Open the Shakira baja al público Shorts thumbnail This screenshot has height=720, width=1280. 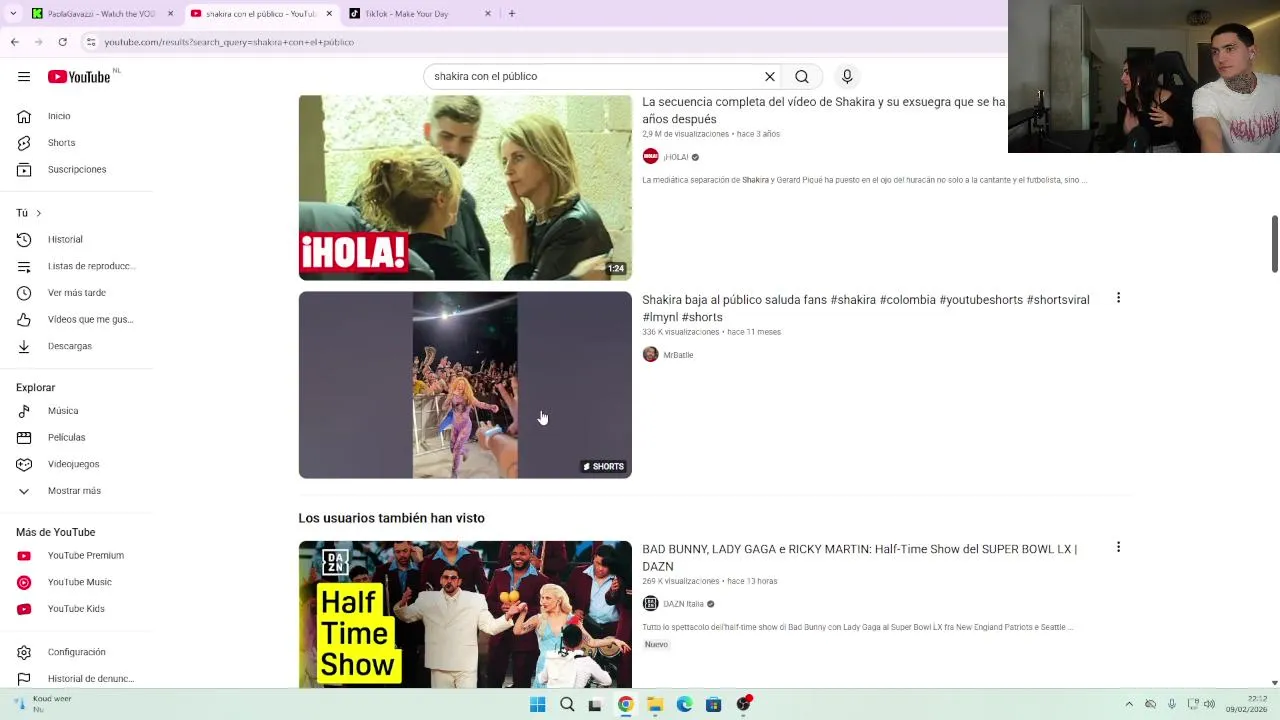click(x=465, y=385)
